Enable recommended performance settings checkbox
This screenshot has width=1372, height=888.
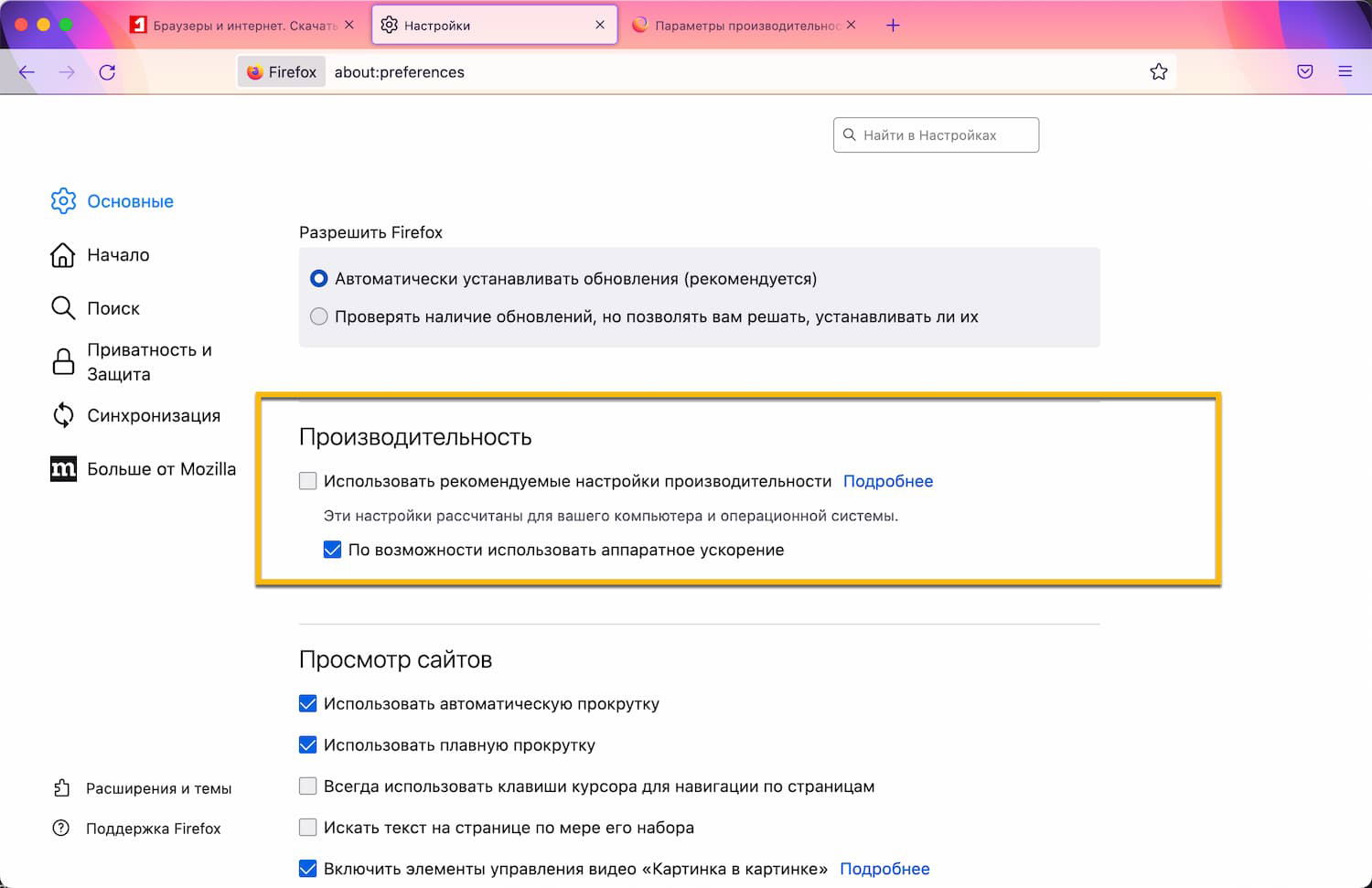pos(308,481)
